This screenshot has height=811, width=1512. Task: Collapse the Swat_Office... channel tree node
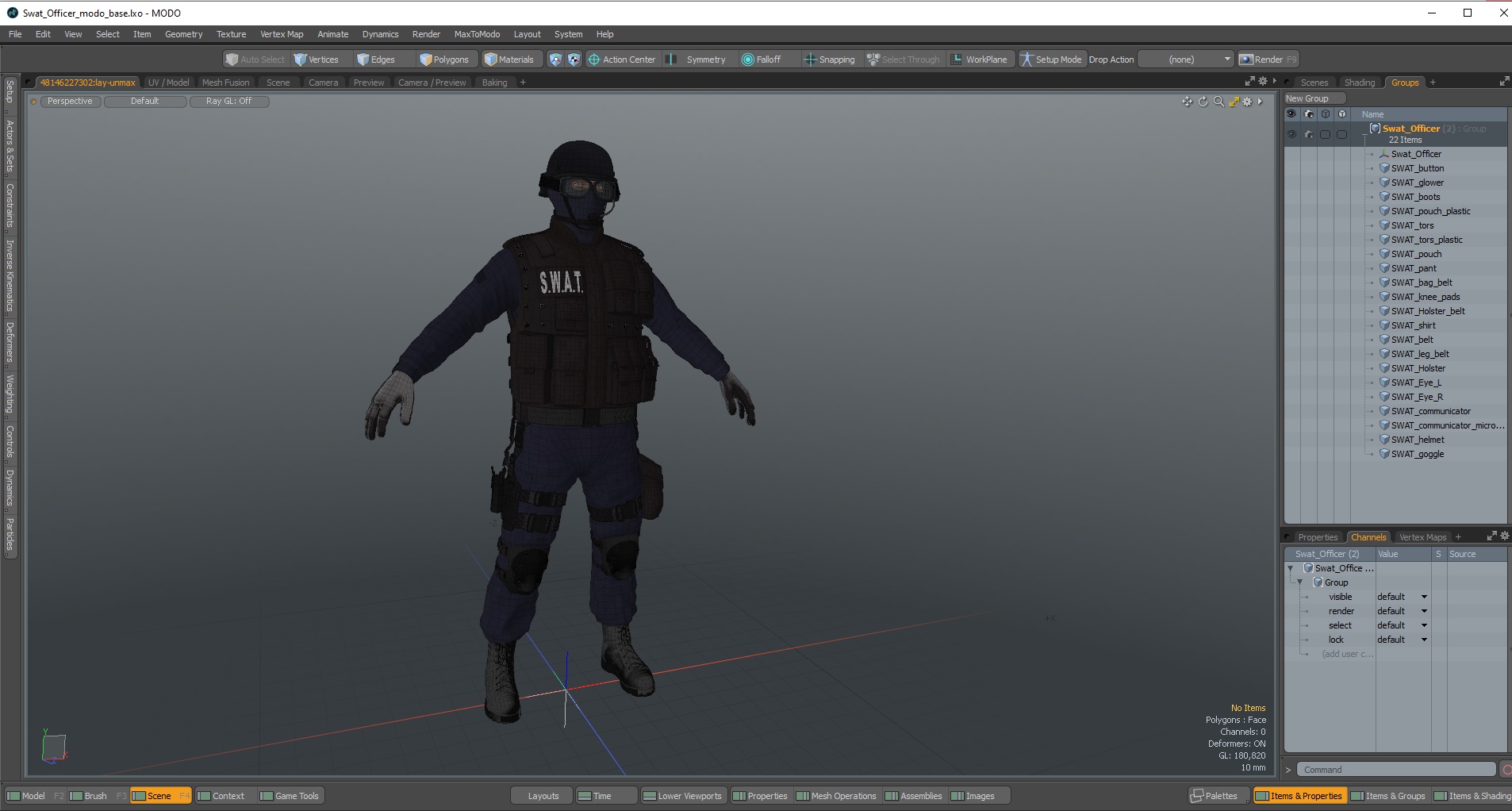click(1291, 568)
